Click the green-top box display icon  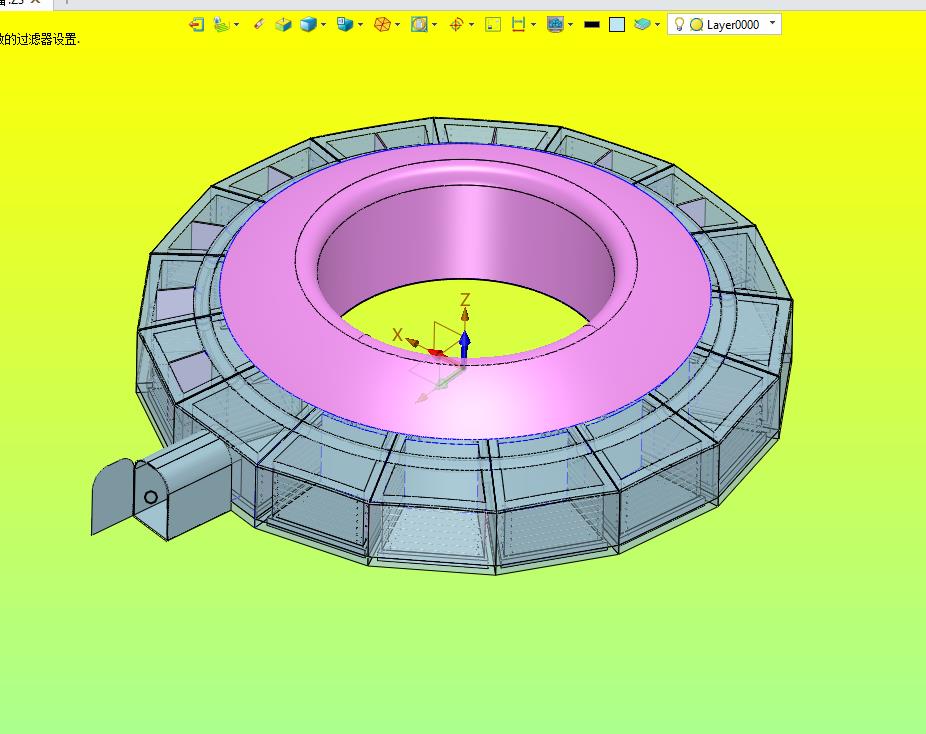(x=283, y=25)
